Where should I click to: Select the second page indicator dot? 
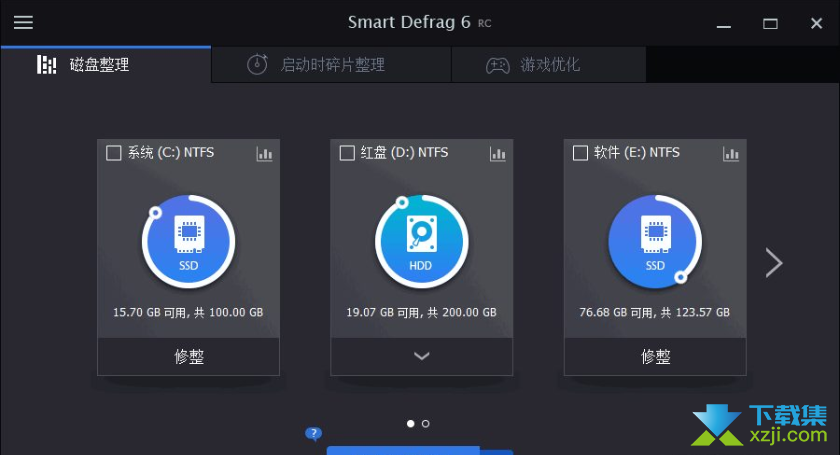(425, 423)
